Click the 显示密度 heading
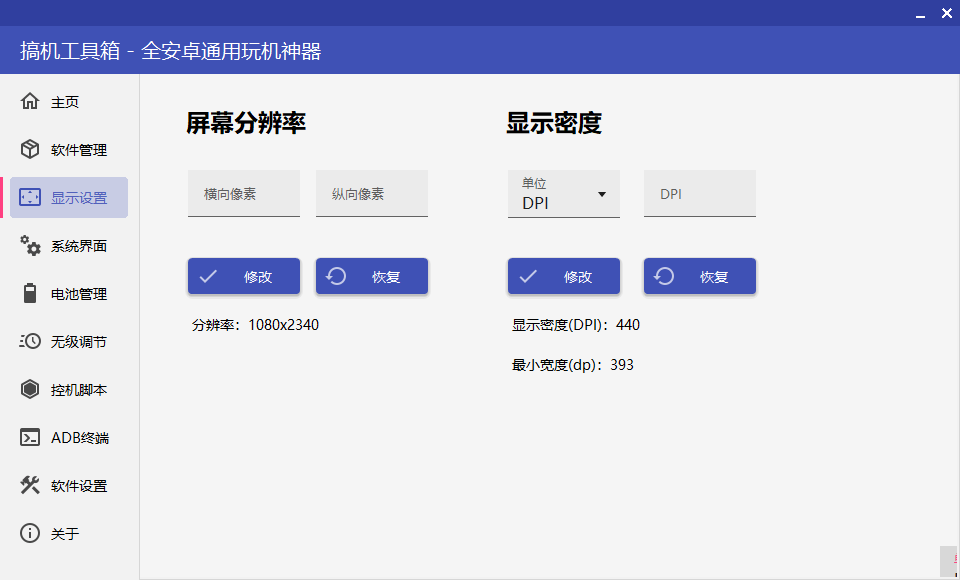The image size is (960, 580). 553,123
